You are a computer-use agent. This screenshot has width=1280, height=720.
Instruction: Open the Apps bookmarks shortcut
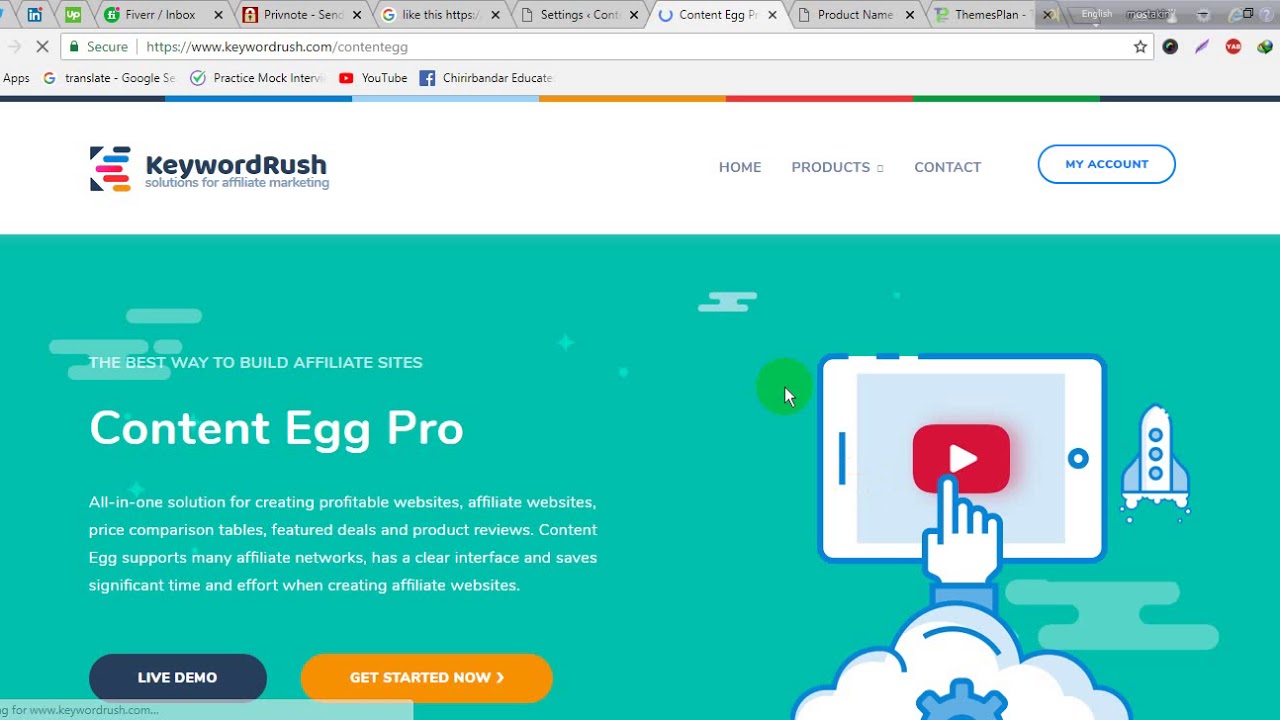(x=16, y=78)
